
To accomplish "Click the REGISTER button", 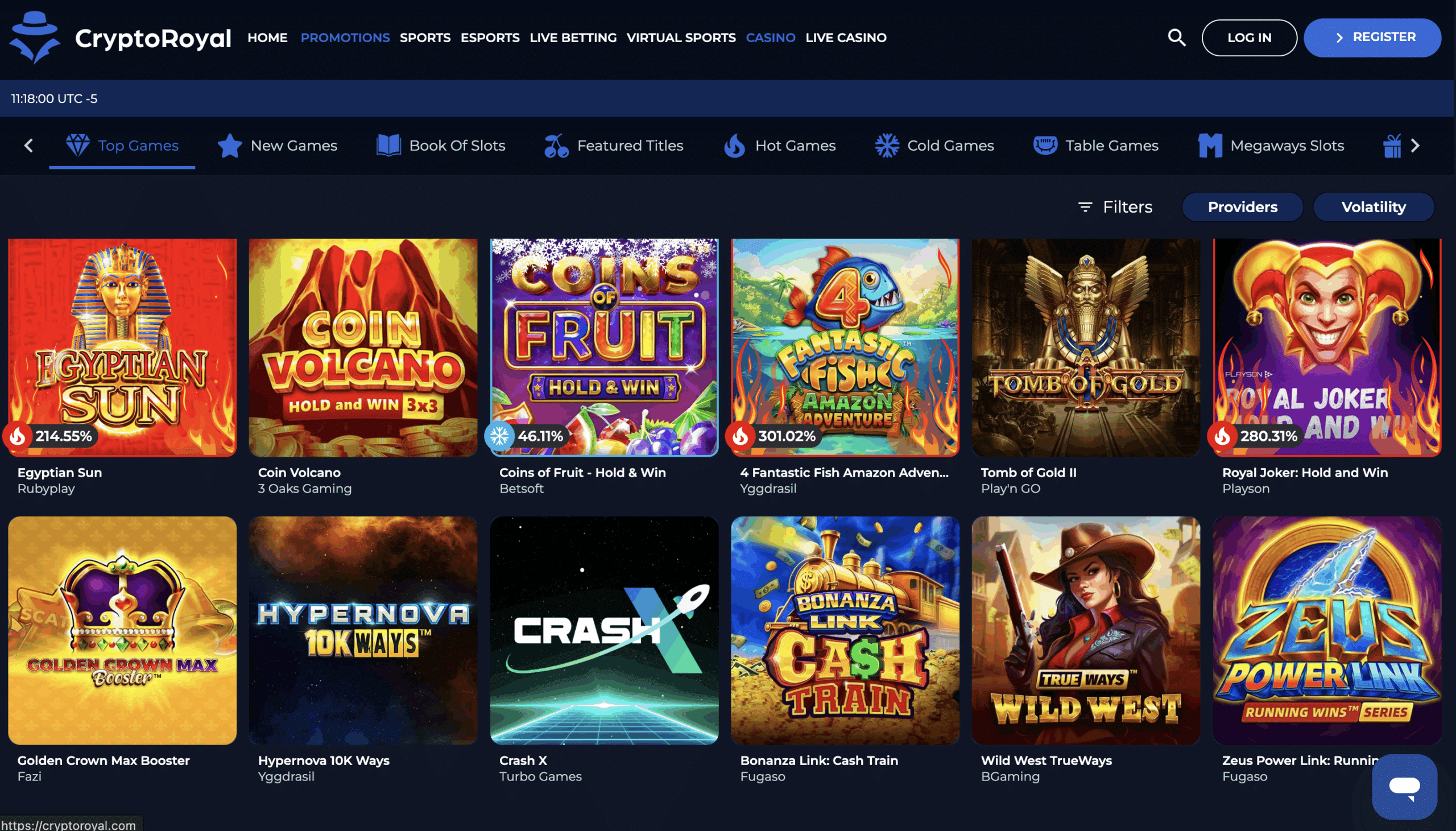I will [1372, 38].
